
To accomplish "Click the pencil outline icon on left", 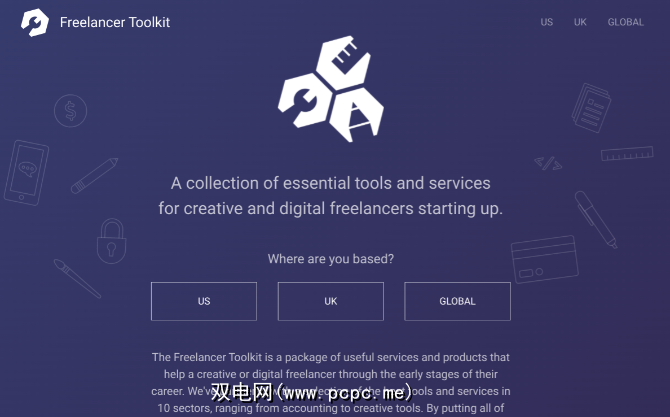I will click(x=94, y=176).
